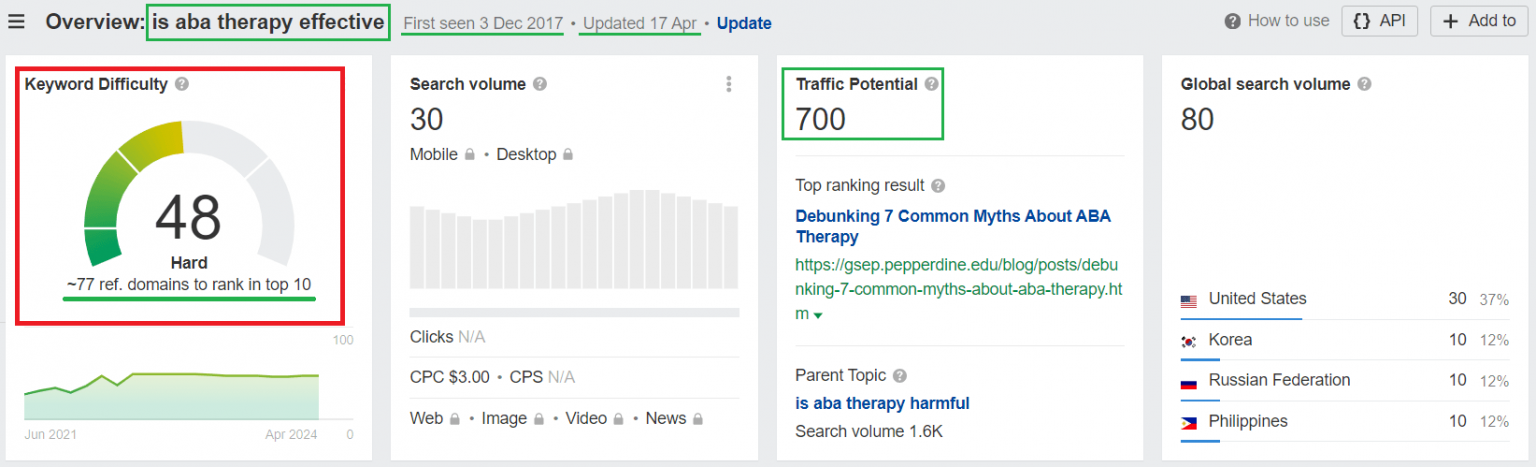Click the Update link in header
This screenshot has width=1536, height=467.
point(744,23)
